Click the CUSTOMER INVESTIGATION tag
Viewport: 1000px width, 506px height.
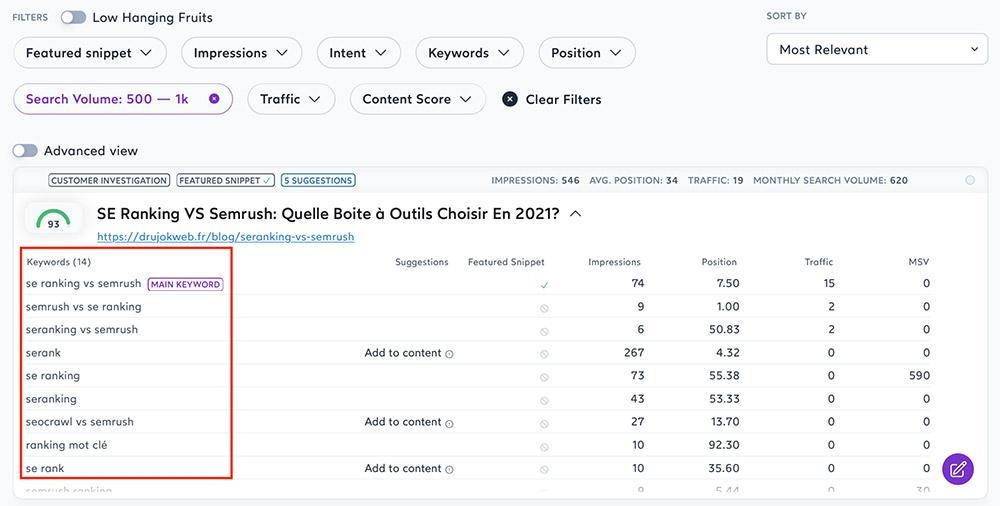coord(109,181)
